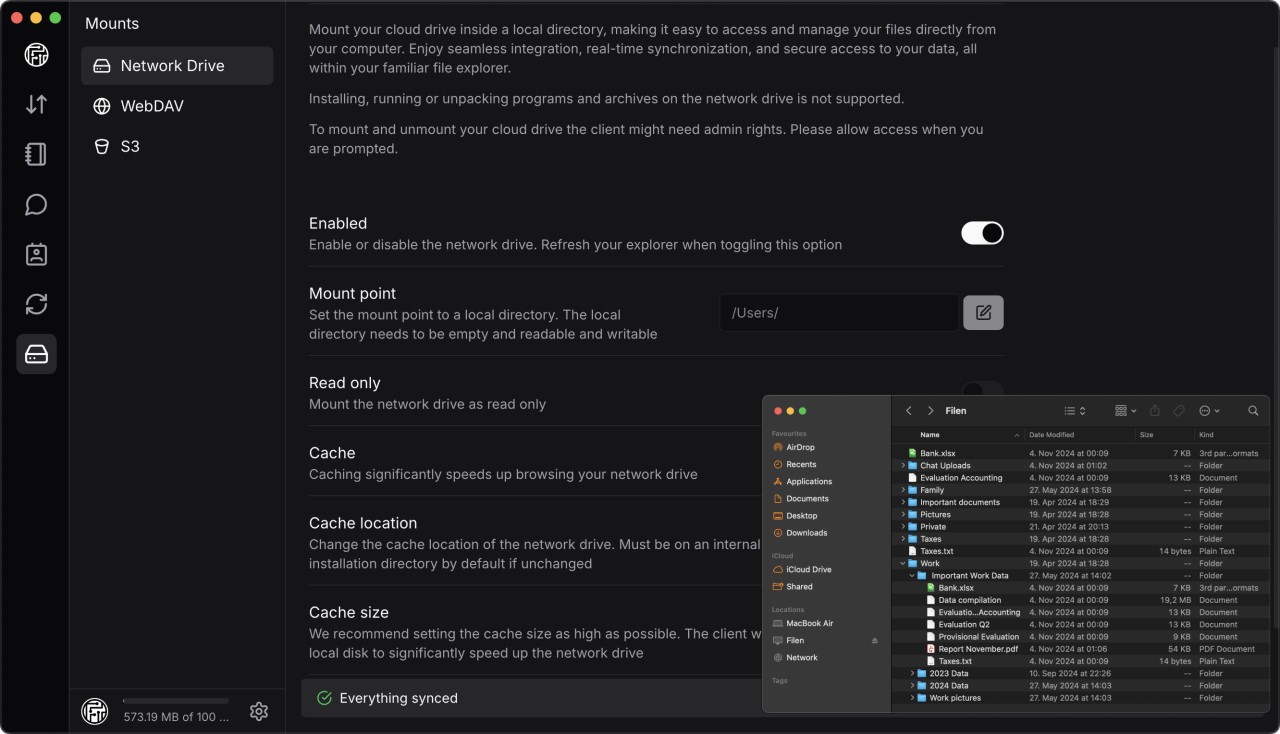Open the Syncs section icon
The height and width of the screenshot is (734, 1280).
click(36, 304)
